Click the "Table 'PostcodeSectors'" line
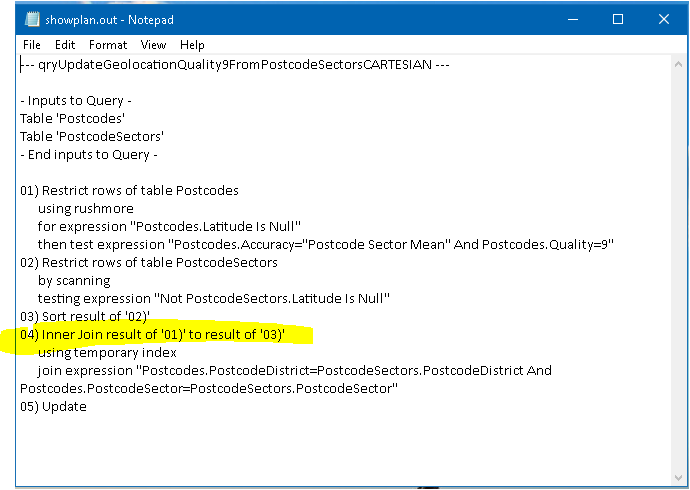Viewport: 690px width, 490px height. coord(92,136)
